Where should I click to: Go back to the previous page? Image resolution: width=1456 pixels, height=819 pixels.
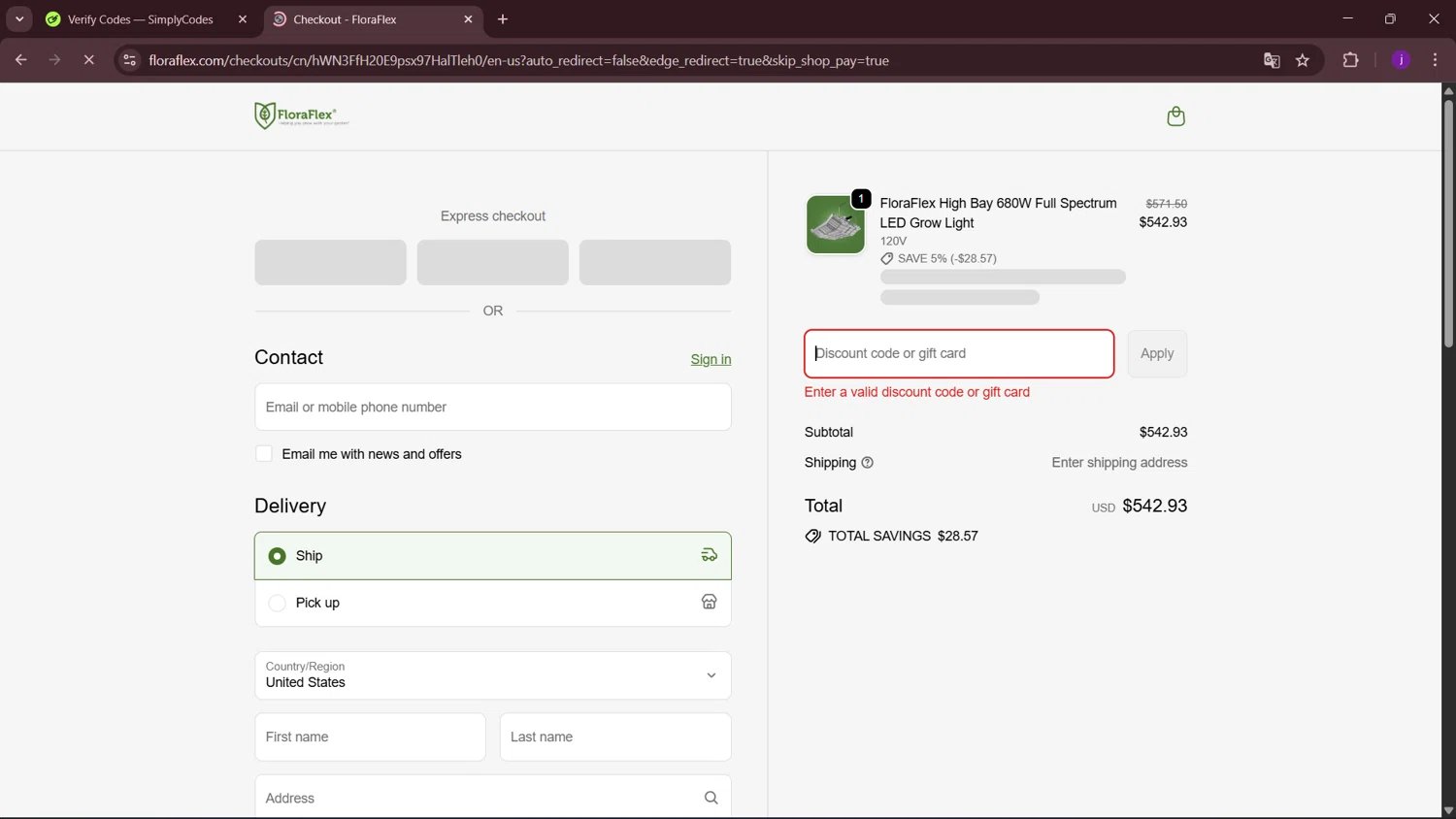(x=21, y=60)
